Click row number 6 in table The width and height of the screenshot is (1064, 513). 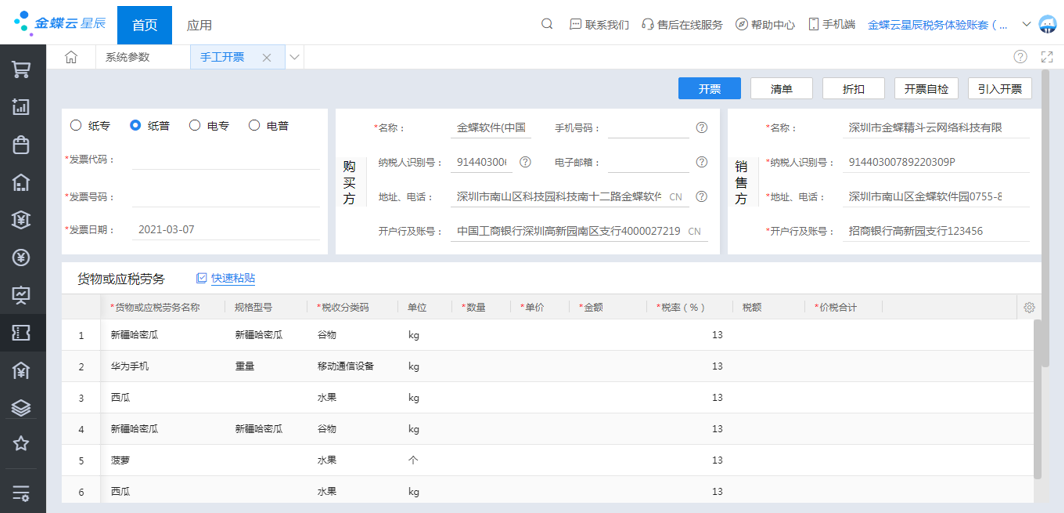(x=81, y=492)
